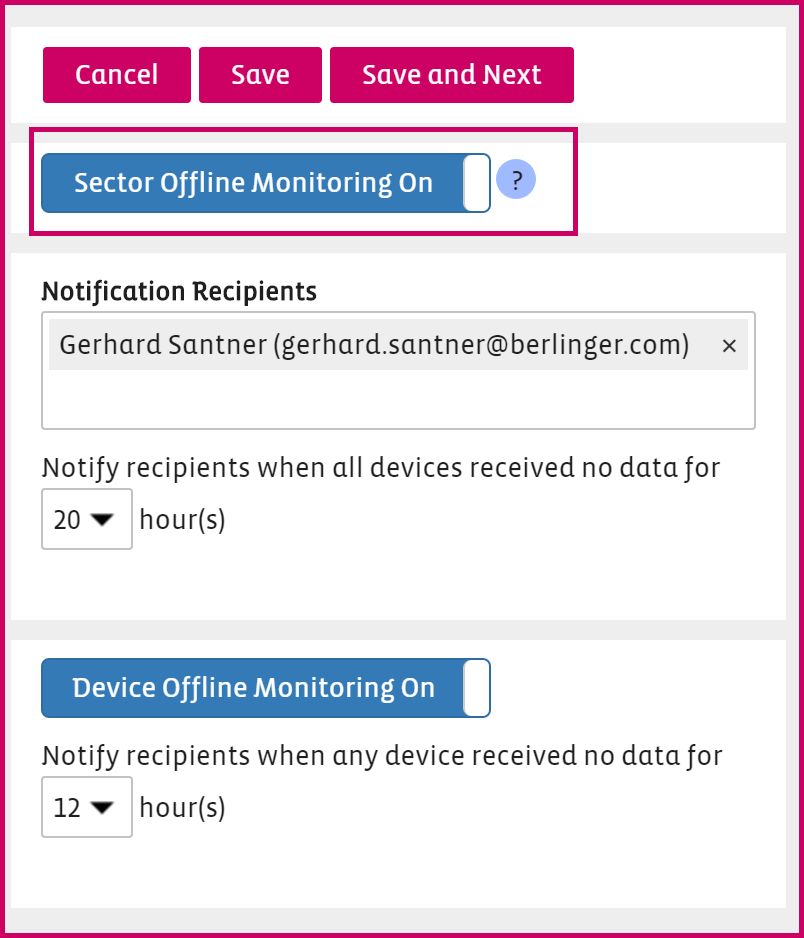This screenshot has width=804, height=938.
Task: Click Save and Next
Action: tap(451, 74)
